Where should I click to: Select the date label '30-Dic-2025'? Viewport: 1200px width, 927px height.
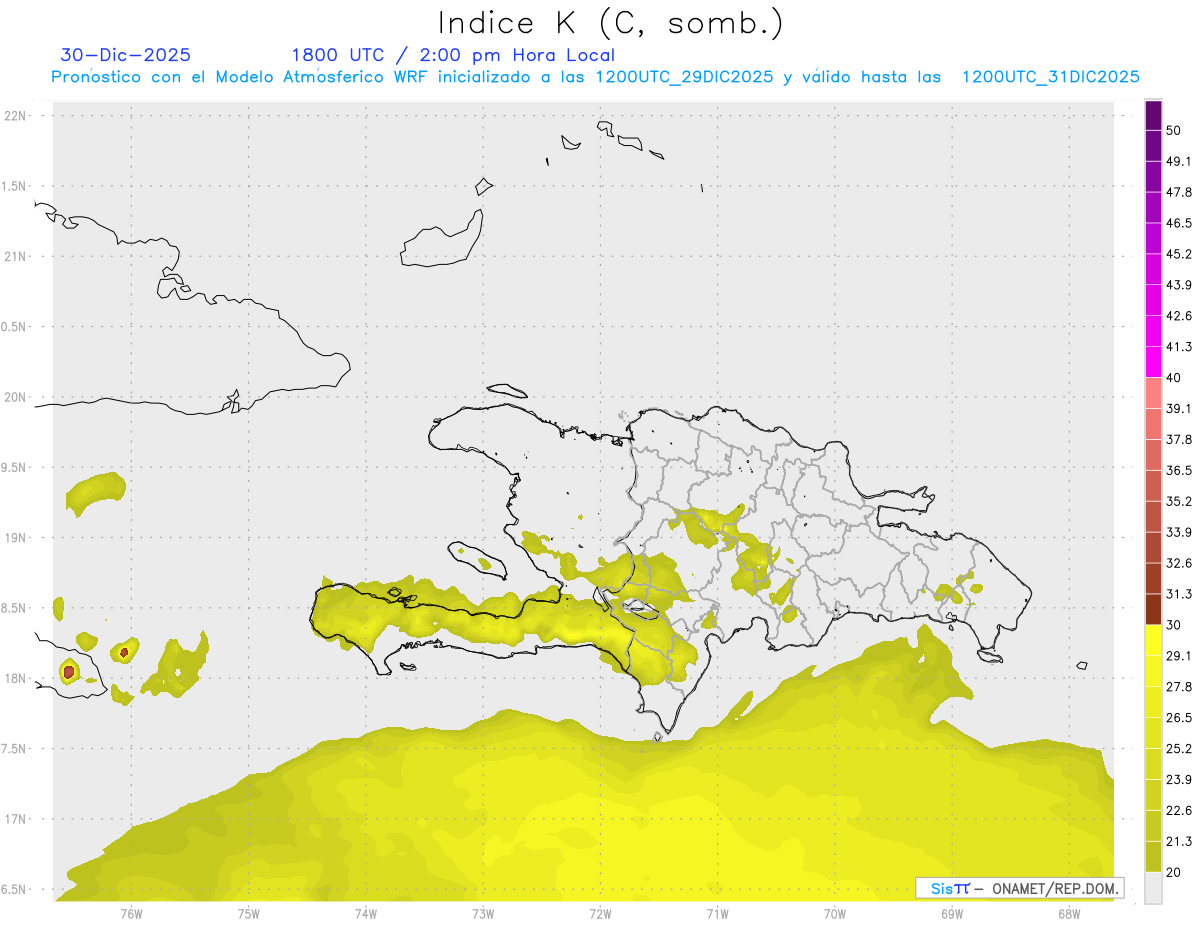click(x=125, y=55)
